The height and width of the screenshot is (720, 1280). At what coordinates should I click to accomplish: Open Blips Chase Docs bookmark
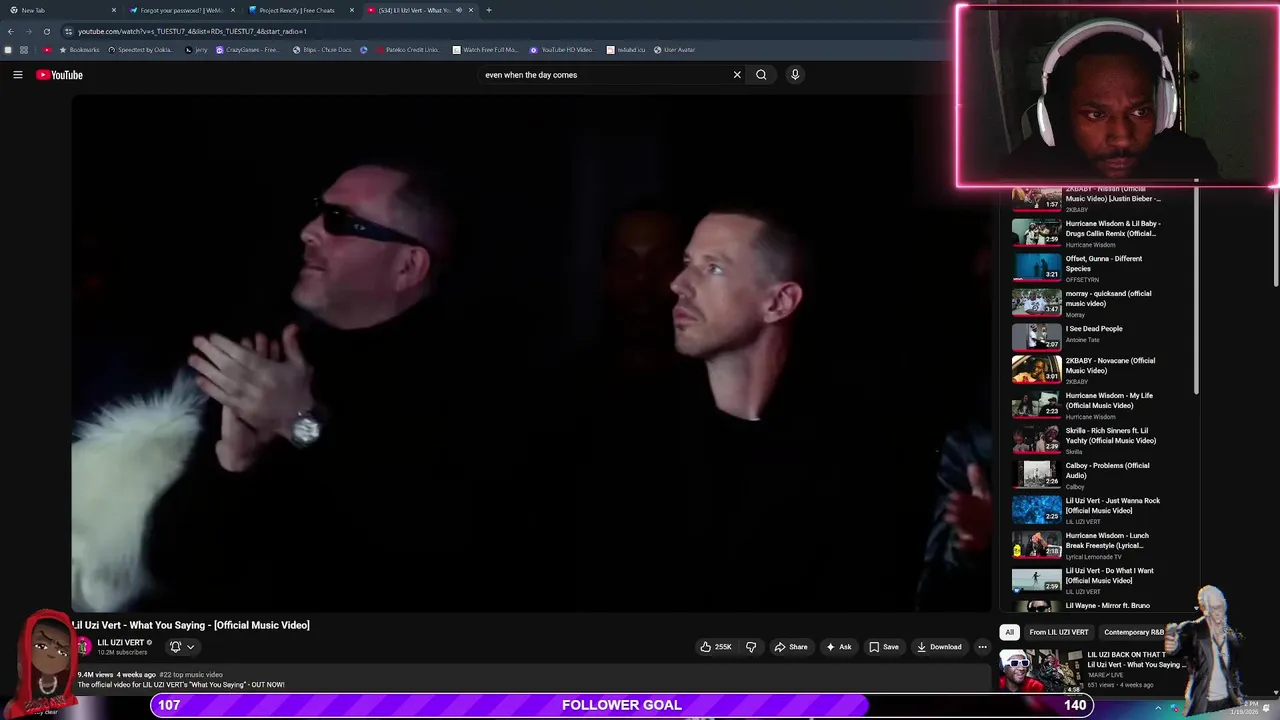[322, 50]
